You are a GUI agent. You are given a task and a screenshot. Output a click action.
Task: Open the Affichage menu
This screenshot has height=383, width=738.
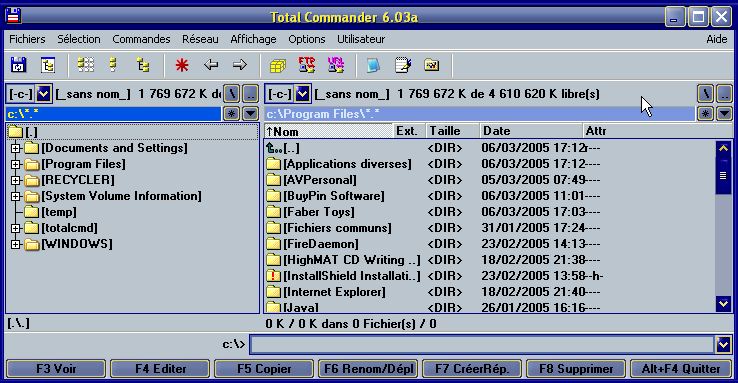point(253,39)
